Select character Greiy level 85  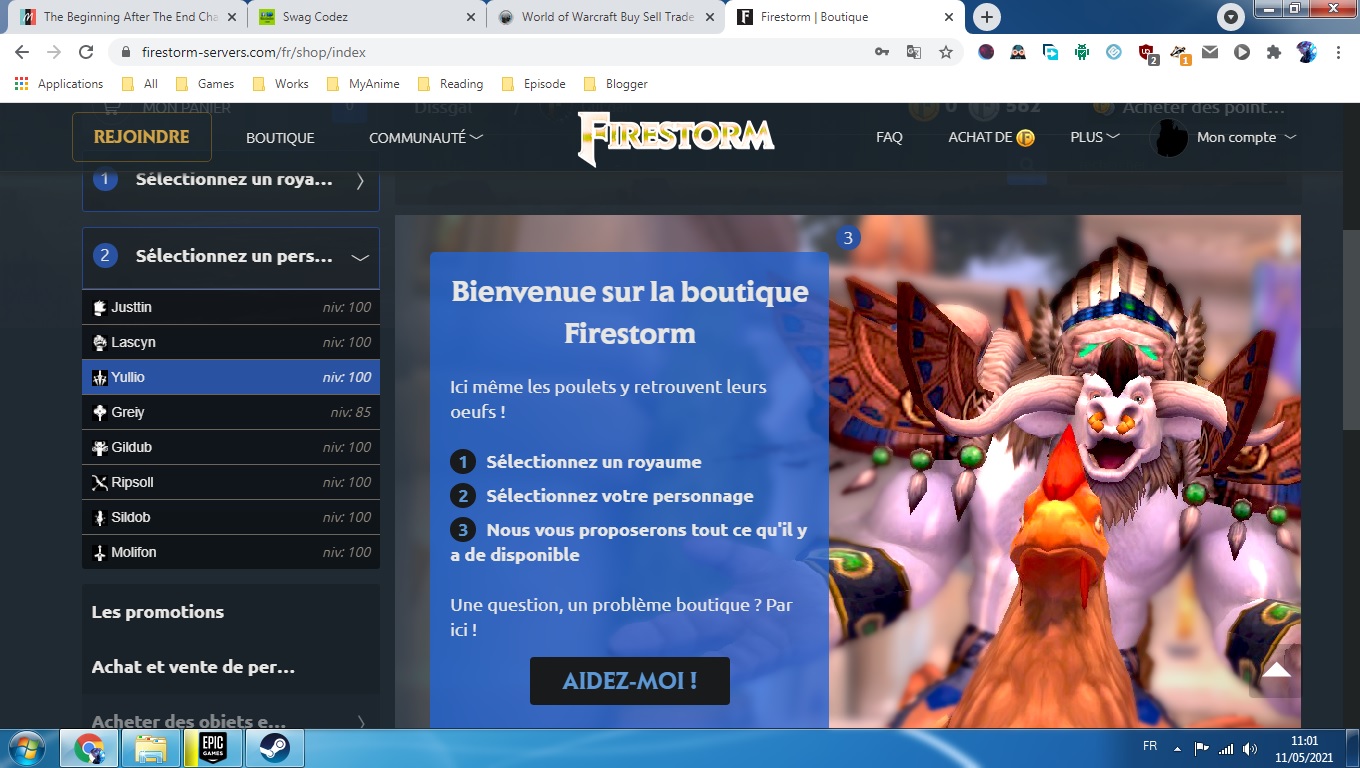click(x=231, y=412)
